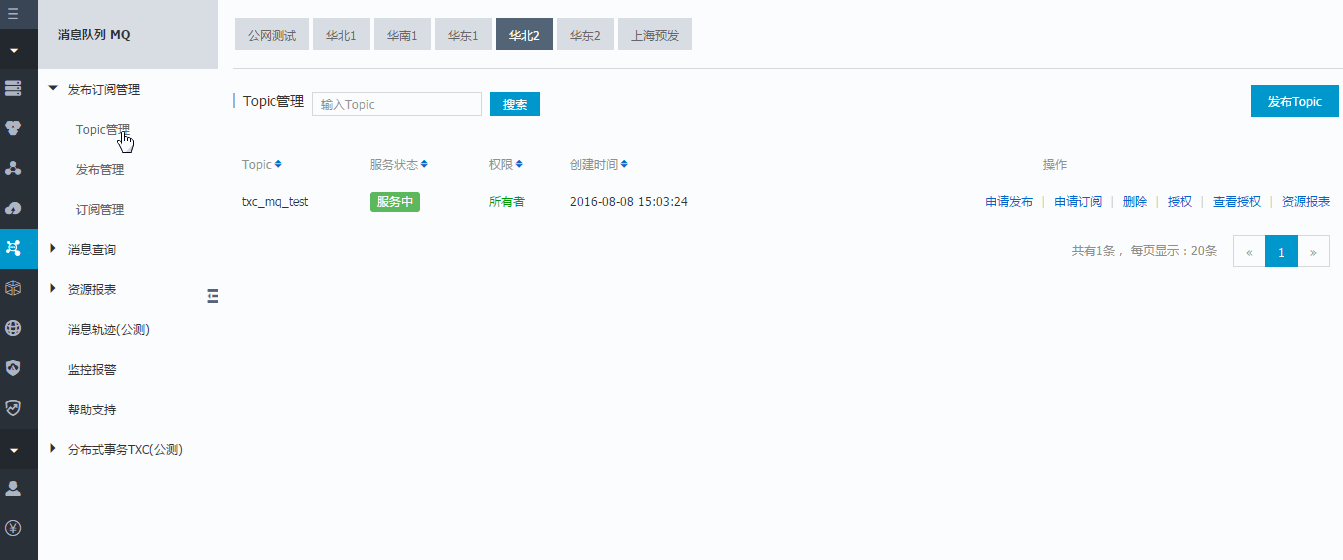This screenshot has height=560, width=1343.
Task: Click the hamburger menu icon in top-left corner
Action: pyautogui.click(x=13, y=14)
